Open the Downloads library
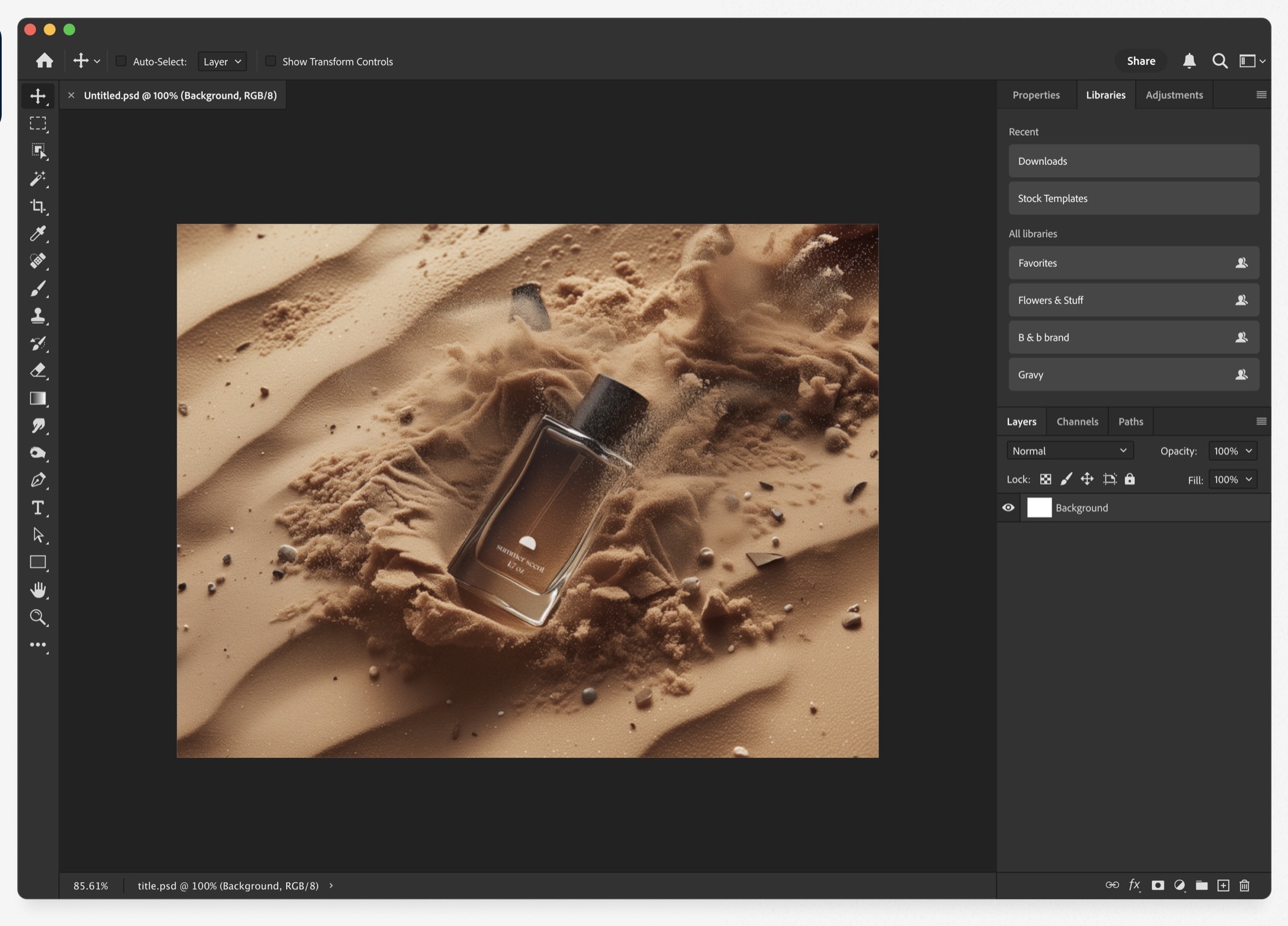Screen dimensions: 1288x926 point(1133,161)
